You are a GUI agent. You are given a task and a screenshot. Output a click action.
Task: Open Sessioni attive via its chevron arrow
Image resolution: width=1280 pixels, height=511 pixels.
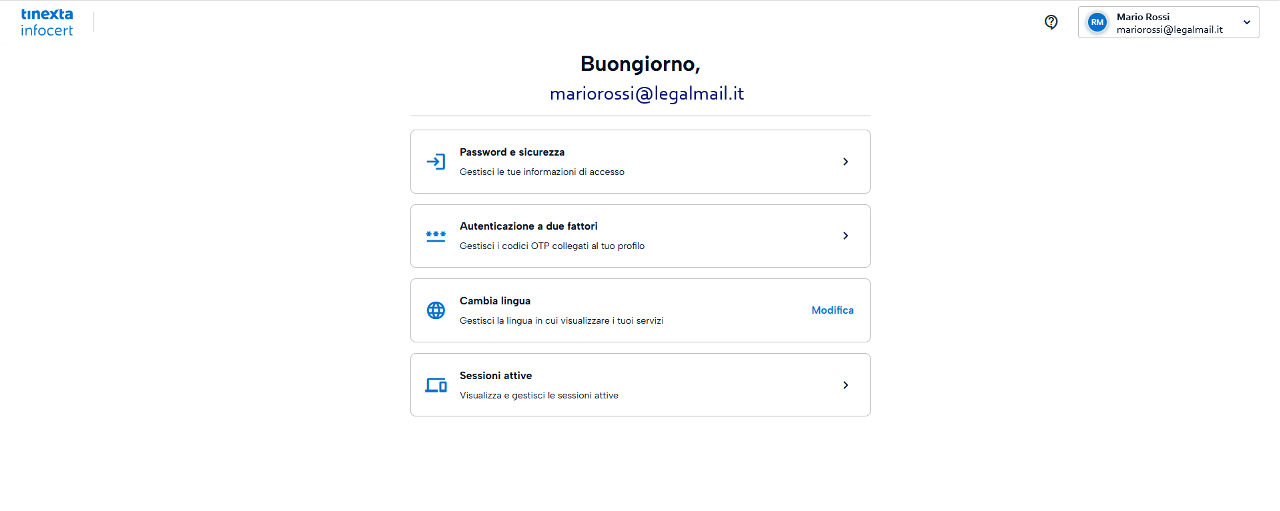tap(845, 385)
